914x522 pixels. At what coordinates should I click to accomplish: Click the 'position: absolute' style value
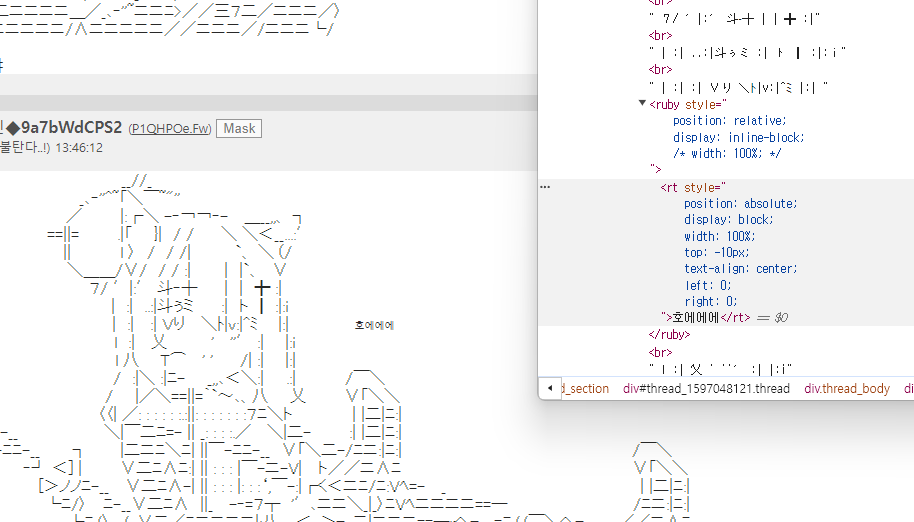tap(740, 203)
